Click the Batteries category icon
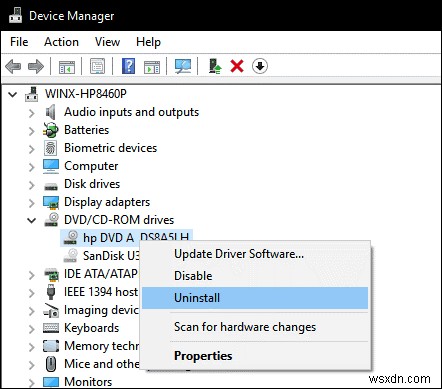This screenshot has width=442, height=389. click(51, 130)
